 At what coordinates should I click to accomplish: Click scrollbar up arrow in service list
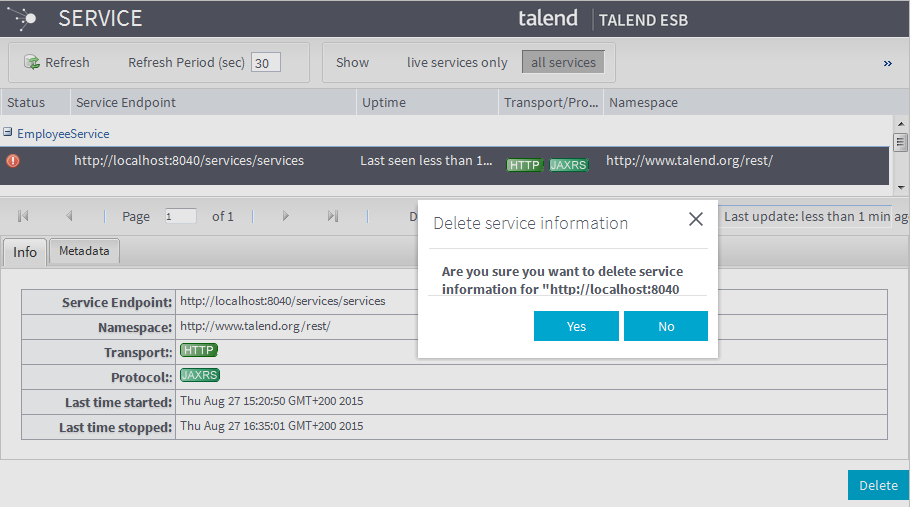click(x=901, y=124)
